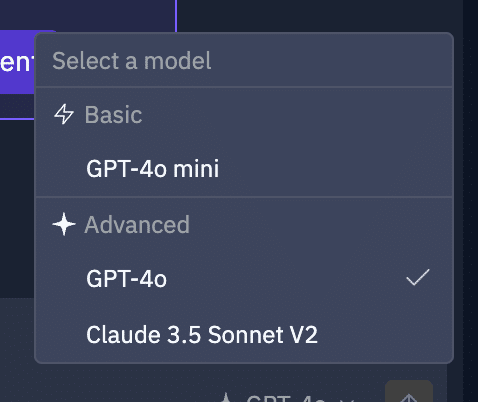Viewport: 478px width, 402px height.
Task: Click the 'Select a model' header text
Action: click(x=132, y=61)
